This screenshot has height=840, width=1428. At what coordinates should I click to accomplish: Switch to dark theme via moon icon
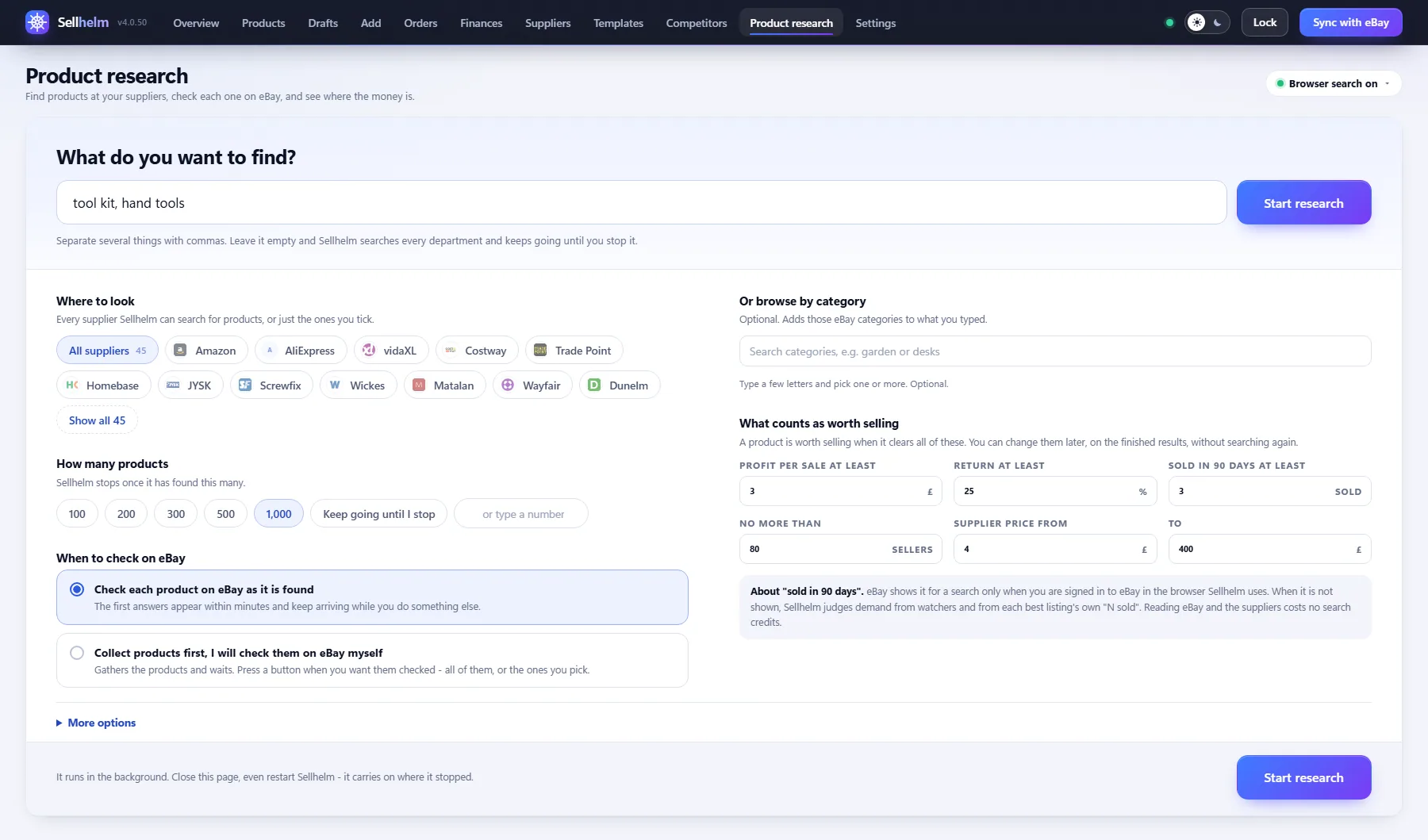coord(1218,22)
